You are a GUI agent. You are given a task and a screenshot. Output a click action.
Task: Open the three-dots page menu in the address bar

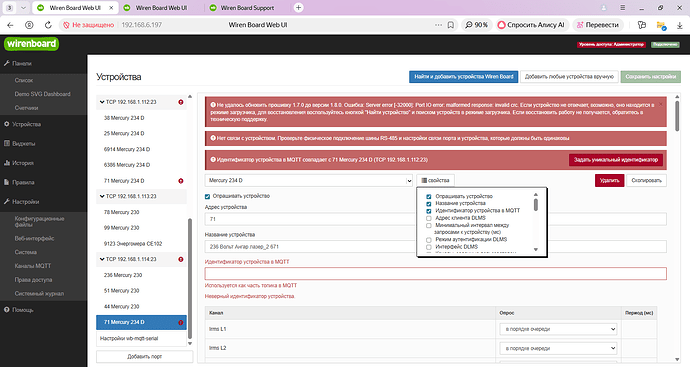coord(438,25)
